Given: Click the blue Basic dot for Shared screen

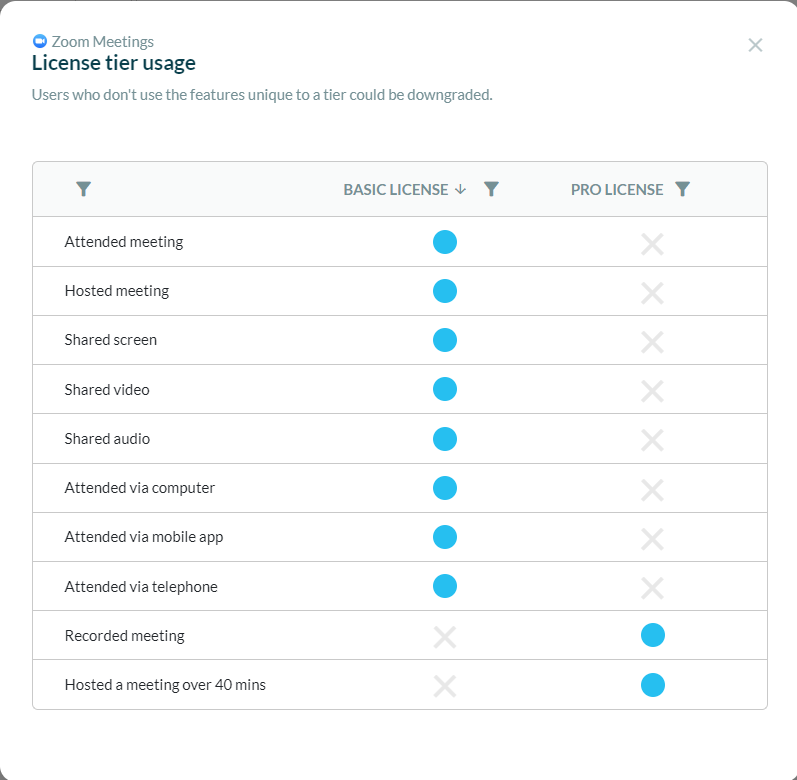Looking at the screenshot, I should 445,340.
